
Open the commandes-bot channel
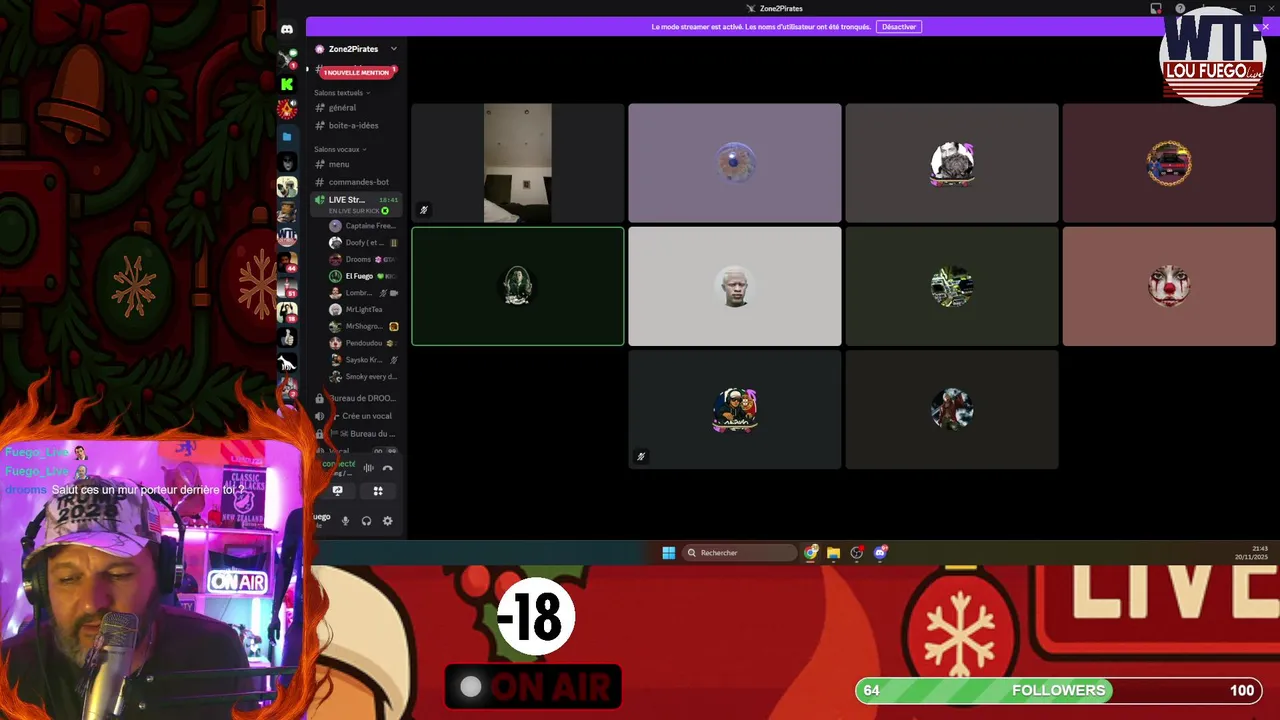(x=356, y=182)
